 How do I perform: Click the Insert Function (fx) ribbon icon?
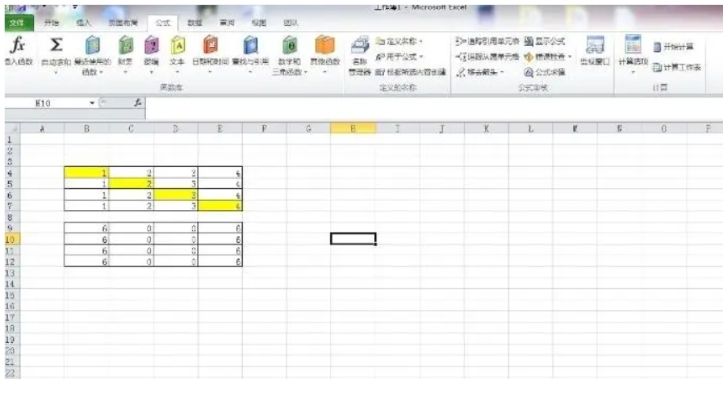click(x=18, y=45)
